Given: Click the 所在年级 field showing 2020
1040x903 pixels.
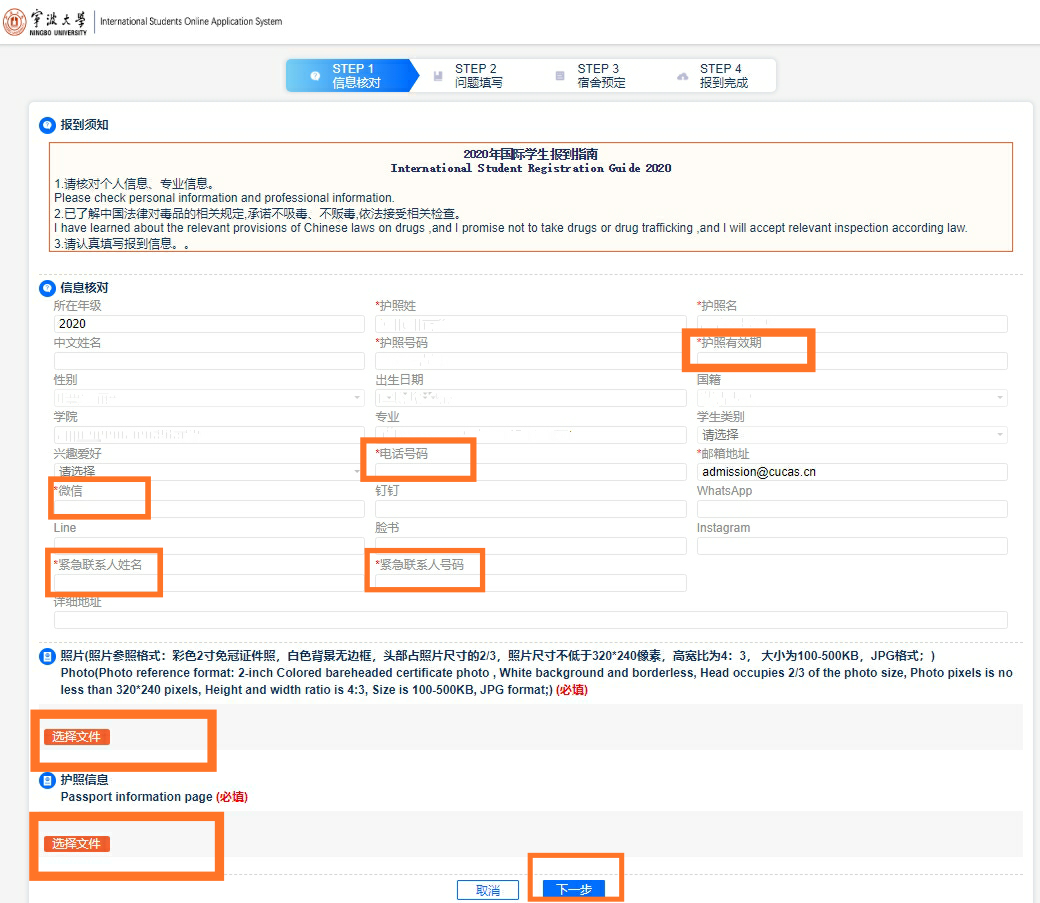Looking at the screenshot, I should [x=208, y=324].
